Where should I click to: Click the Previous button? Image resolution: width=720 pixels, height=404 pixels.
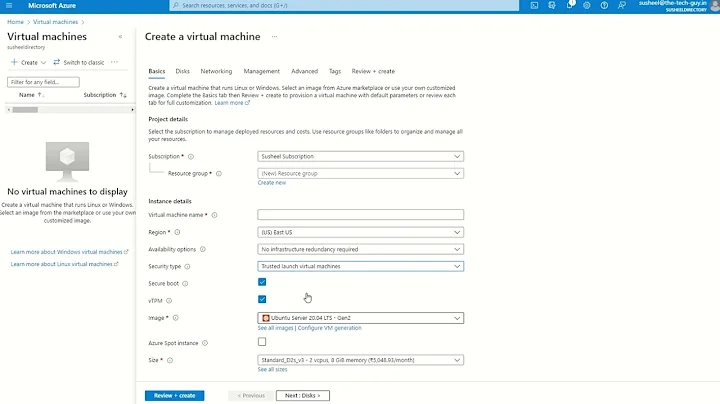pos(251,396)
